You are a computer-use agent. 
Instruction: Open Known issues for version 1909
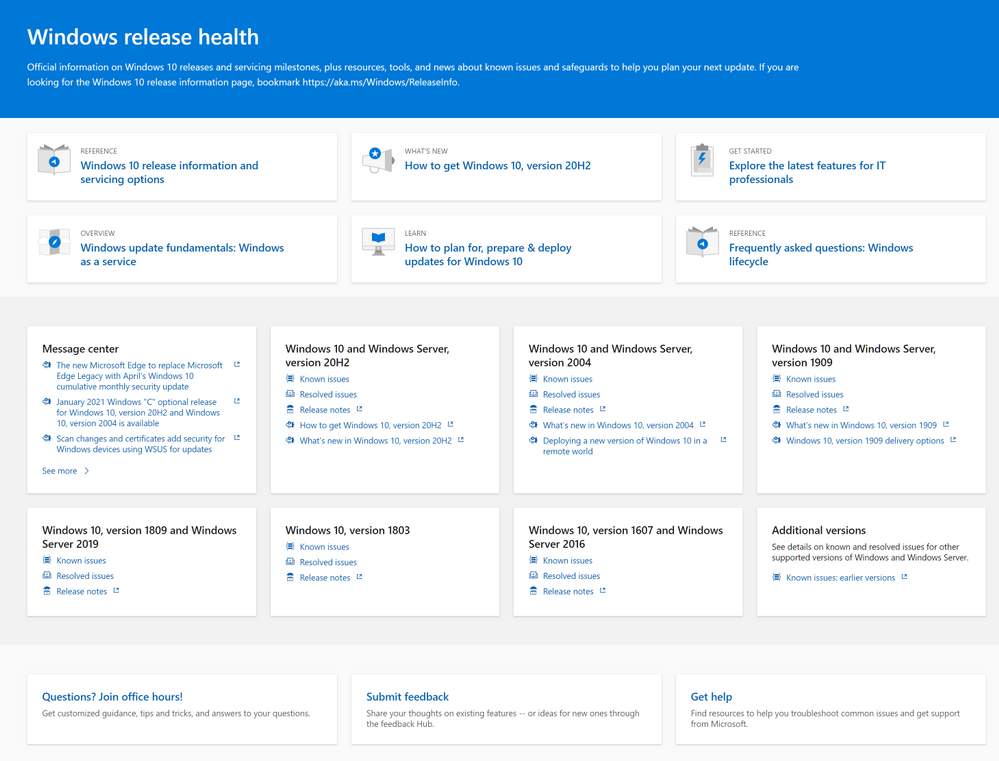tap(811, 379)
